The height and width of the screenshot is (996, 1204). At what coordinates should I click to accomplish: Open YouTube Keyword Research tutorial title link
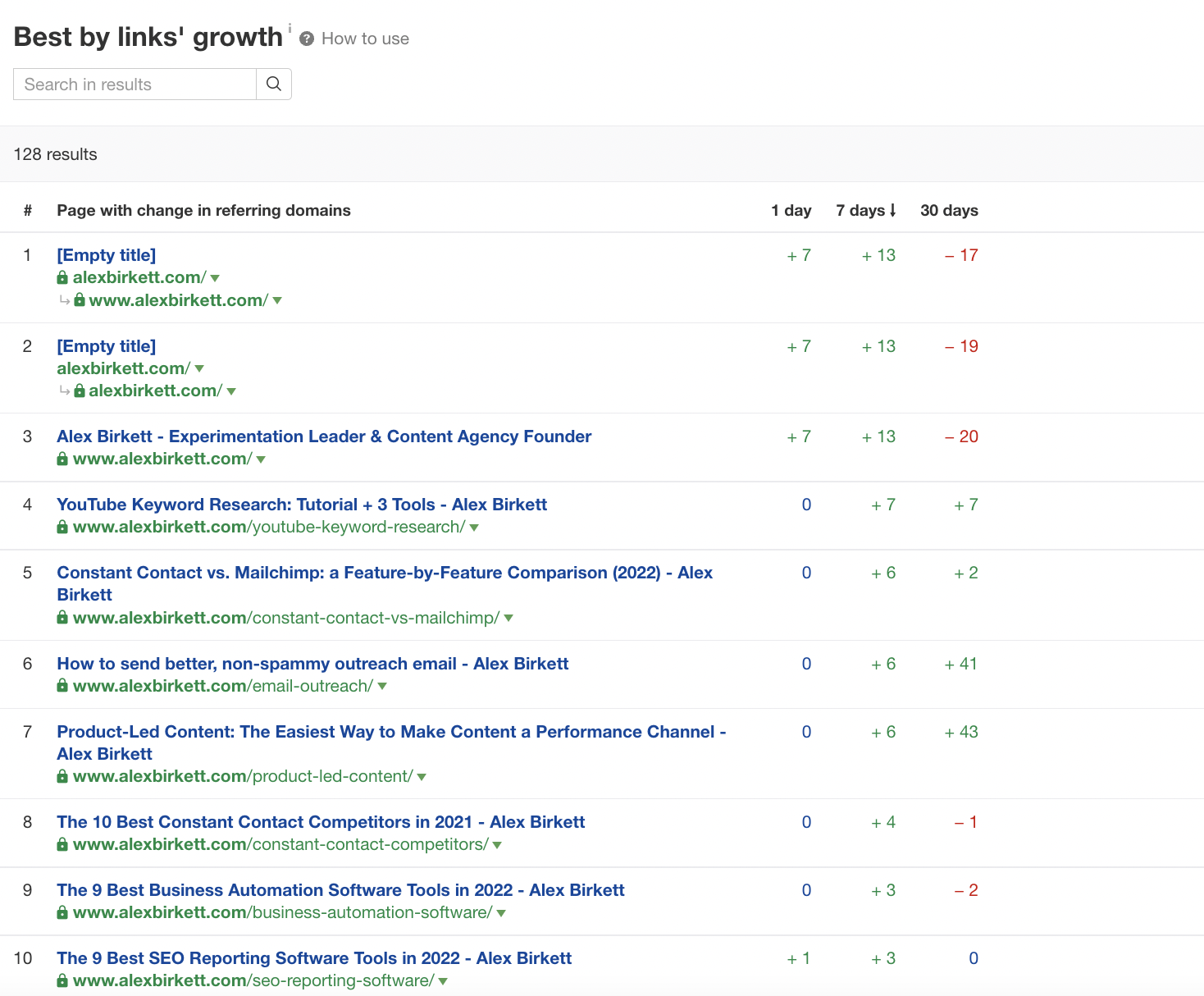[302, 505]
